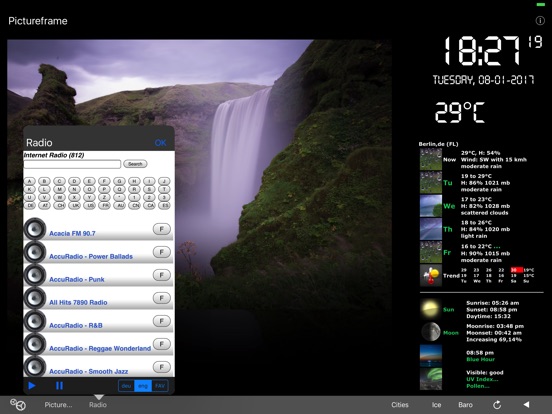Favorite AccuRadio - Smooth Jazz with F

point(162,367)
